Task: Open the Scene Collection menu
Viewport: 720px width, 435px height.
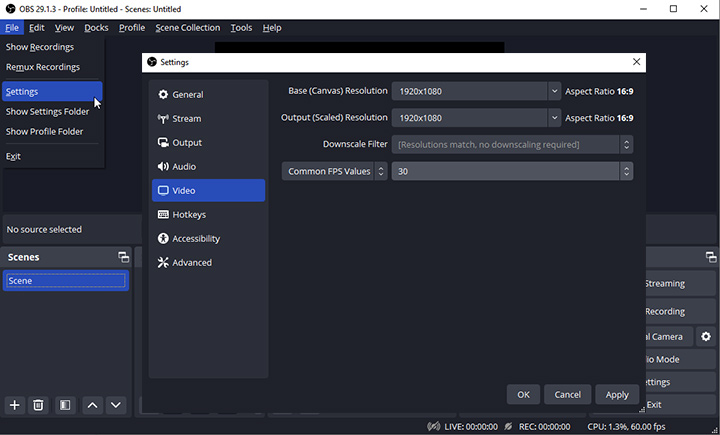Action: pyautogui.click(x=187, y=28)
